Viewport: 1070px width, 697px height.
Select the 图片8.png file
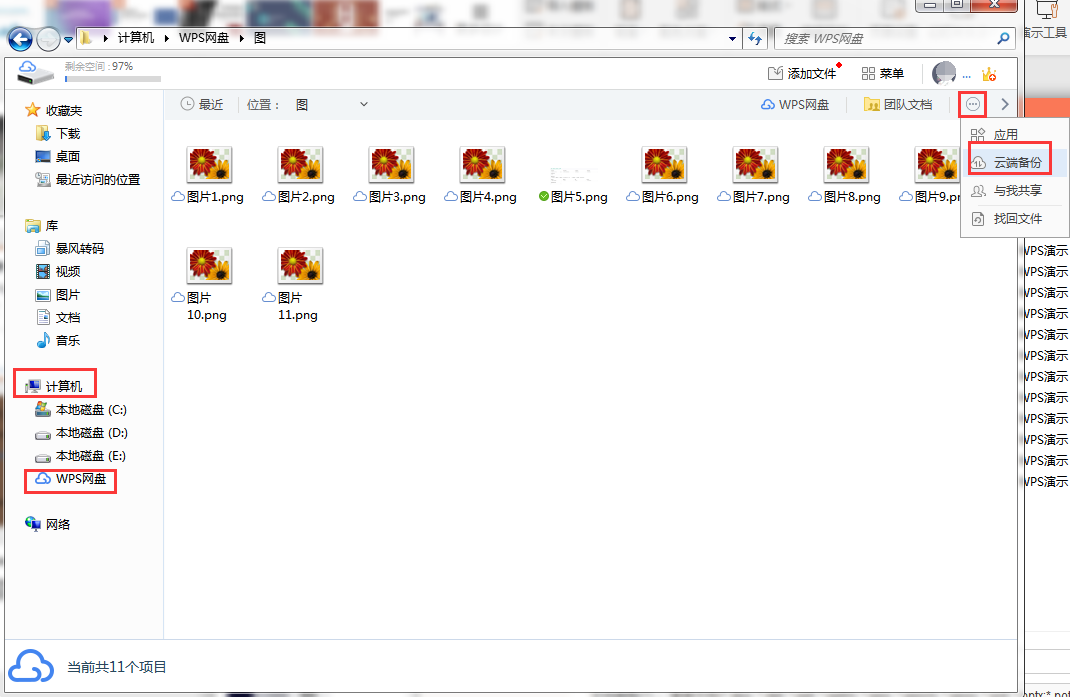[x=845, y=175]
